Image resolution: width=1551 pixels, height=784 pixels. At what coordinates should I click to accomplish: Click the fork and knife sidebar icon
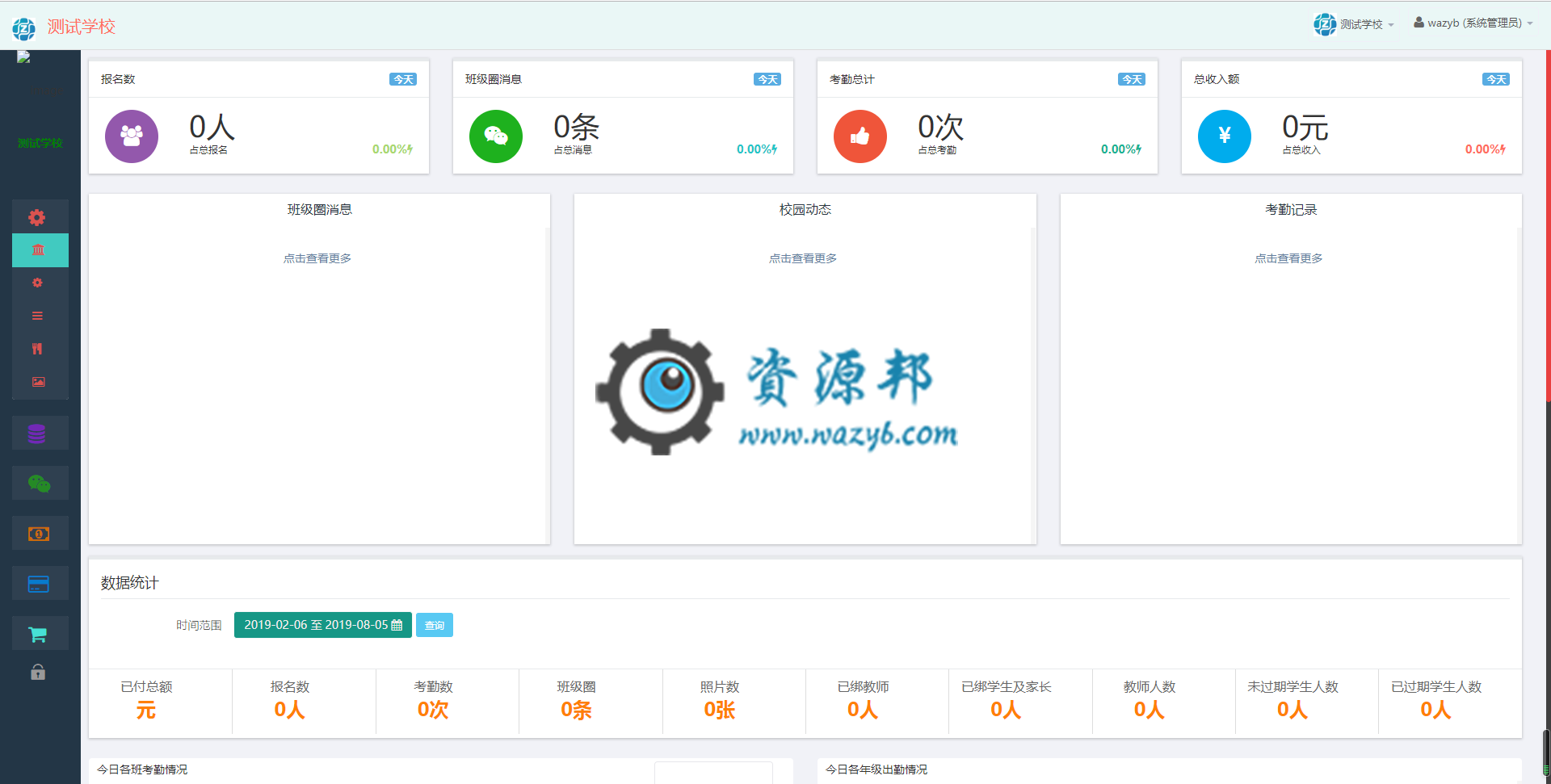point(37,349)
